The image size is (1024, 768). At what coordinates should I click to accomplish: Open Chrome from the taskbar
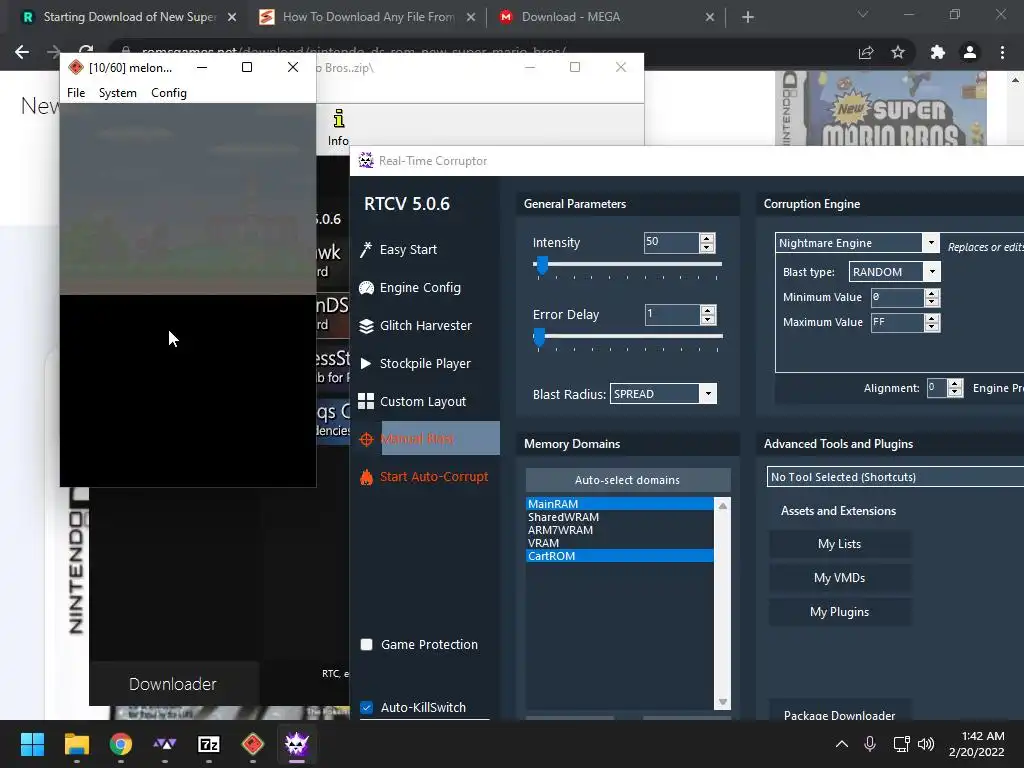121,744
